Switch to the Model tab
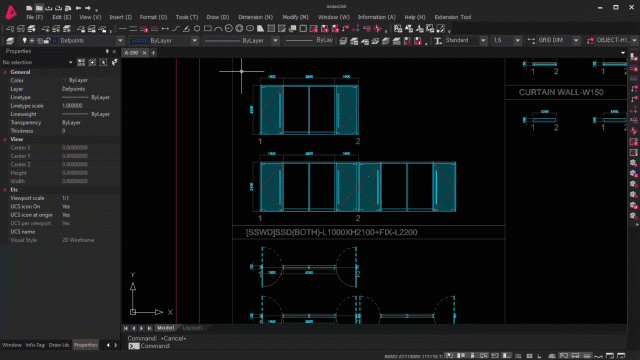Viewport: 640px width, 360px height. tap(165, 328)
